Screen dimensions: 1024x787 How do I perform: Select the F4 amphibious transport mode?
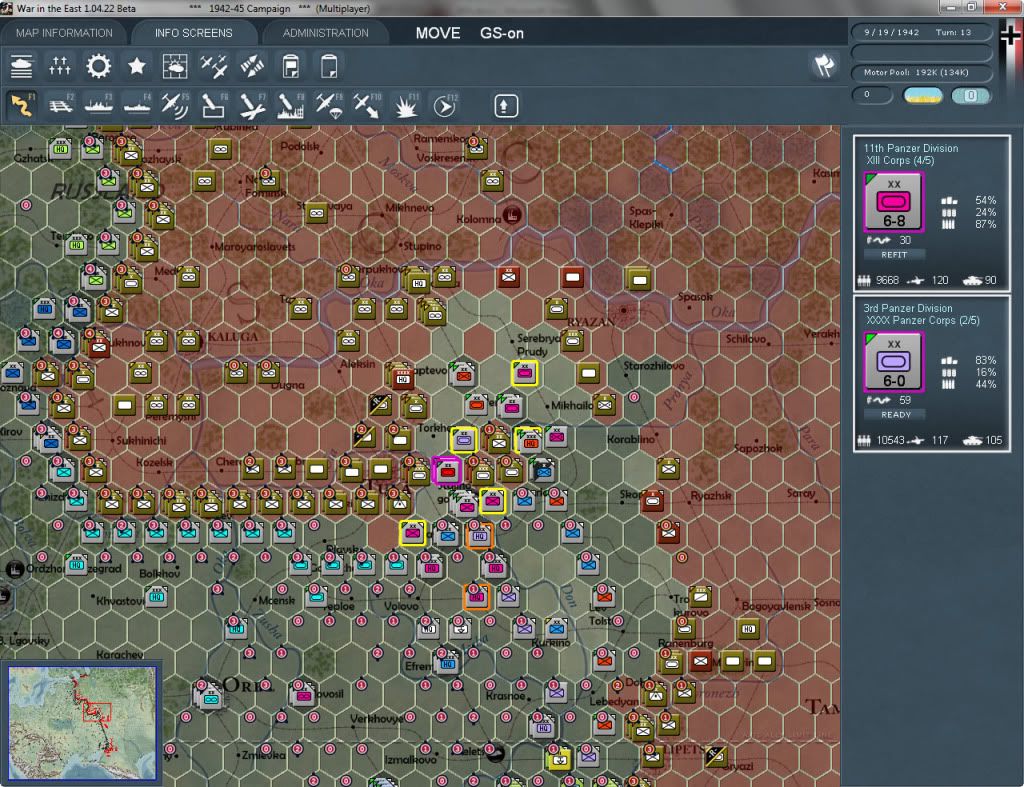[136, 106]
